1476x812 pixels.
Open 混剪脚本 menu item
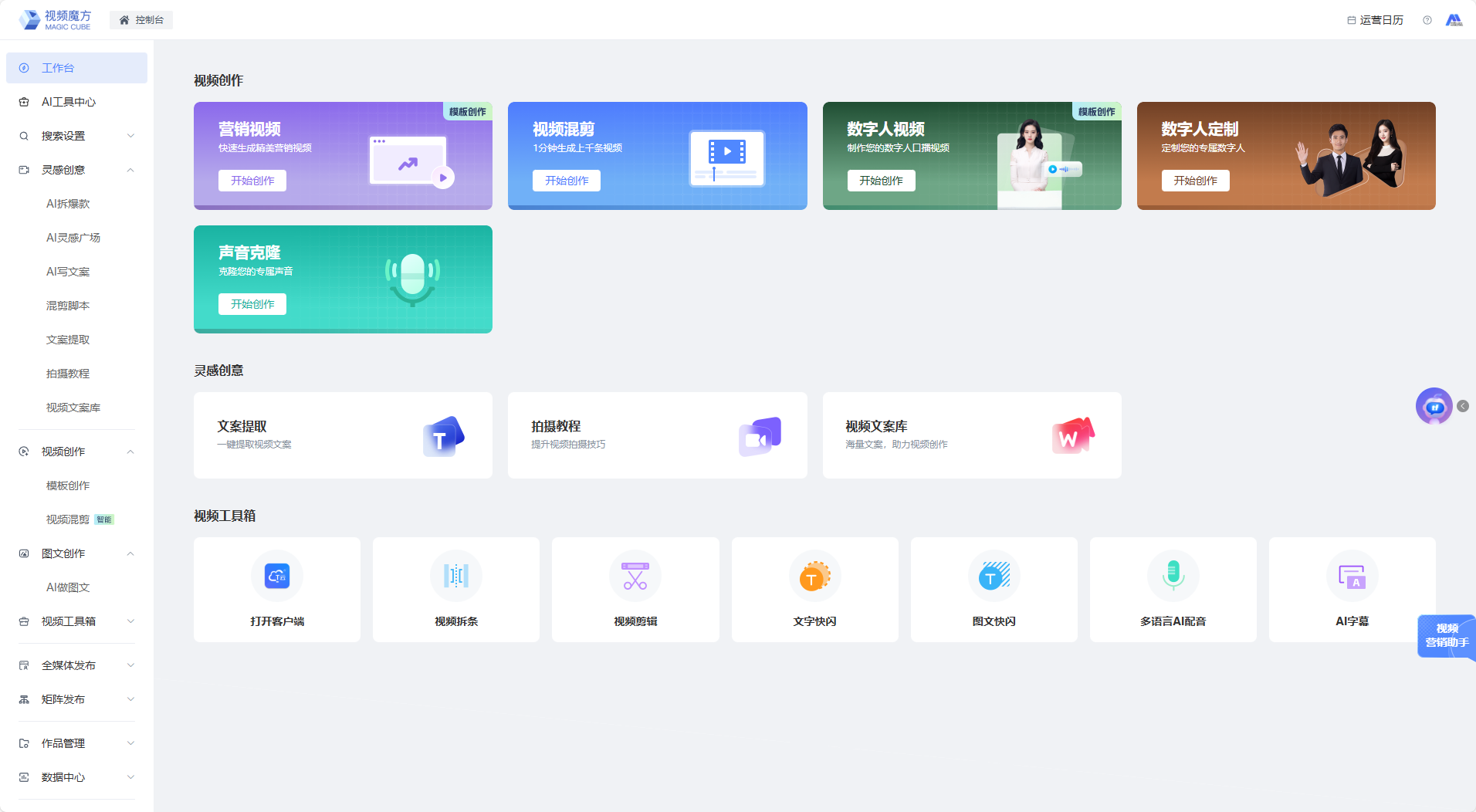tap(68, 306)
